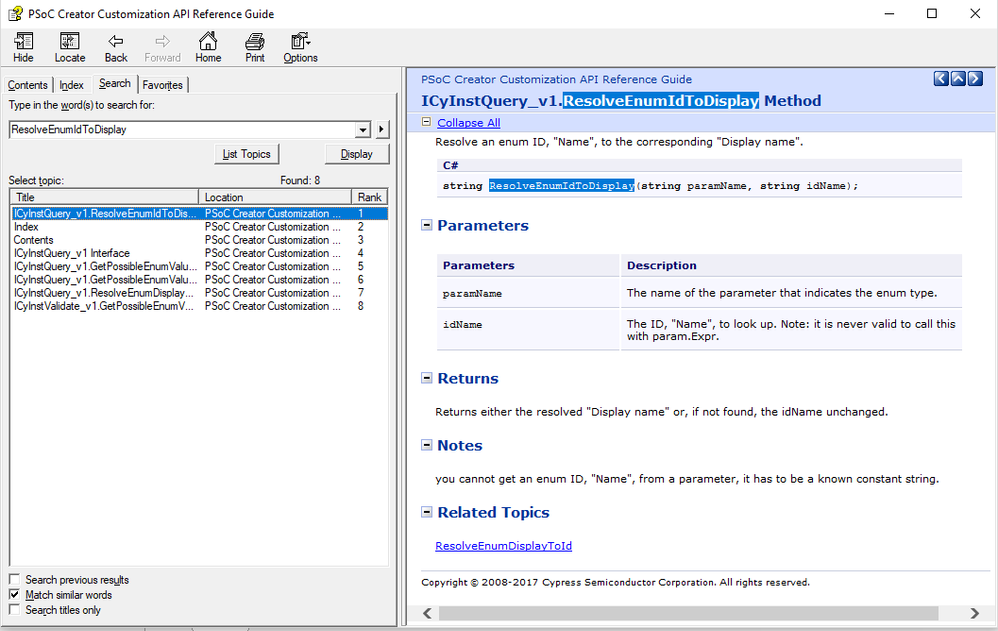
Task: Go to previous topic arrow in header
Action: tap(941, 78)
